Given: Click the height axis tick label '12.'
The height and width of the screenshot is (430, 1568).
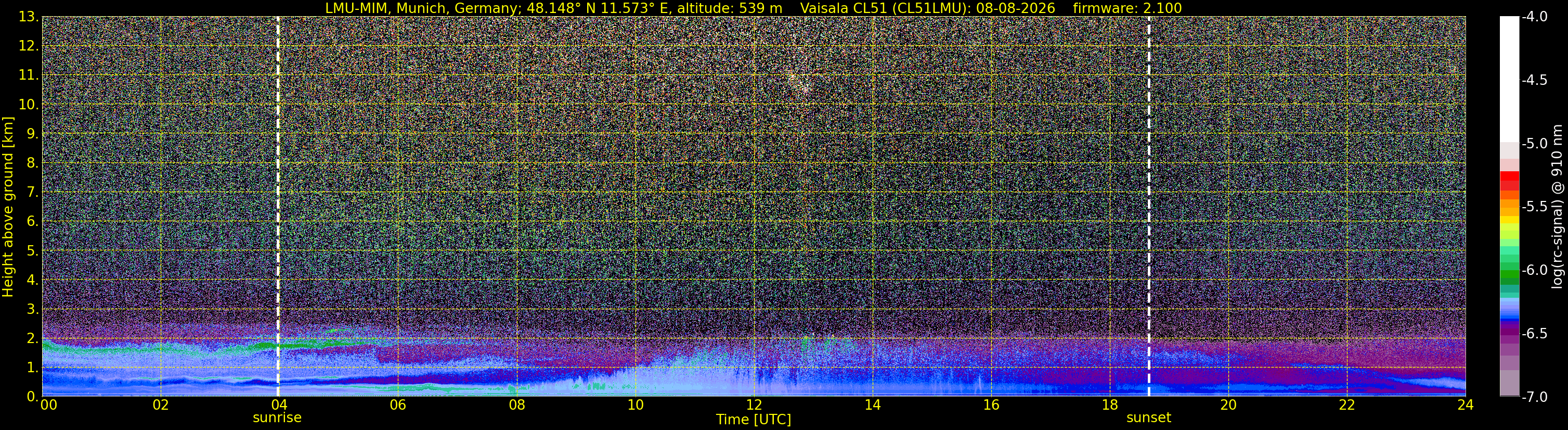Looking at the screenshot, I should 29,46.
